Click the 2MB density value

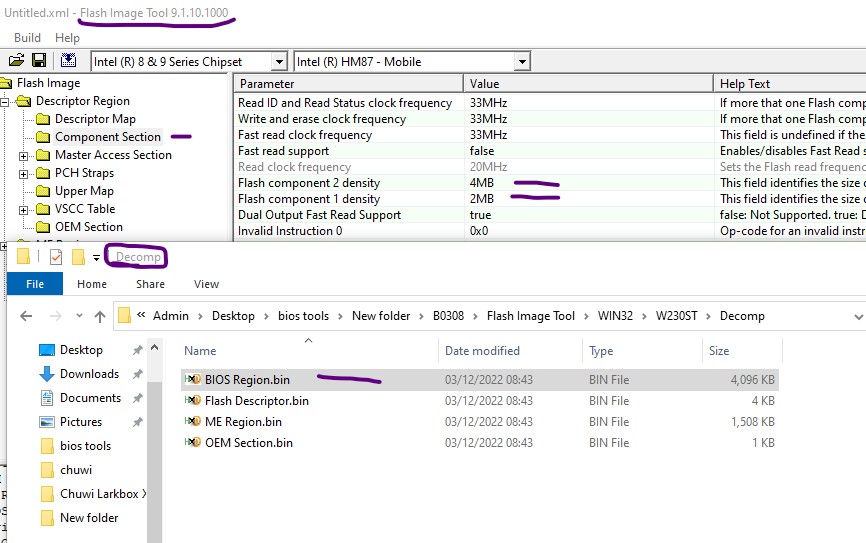click(x=482, y=199)
